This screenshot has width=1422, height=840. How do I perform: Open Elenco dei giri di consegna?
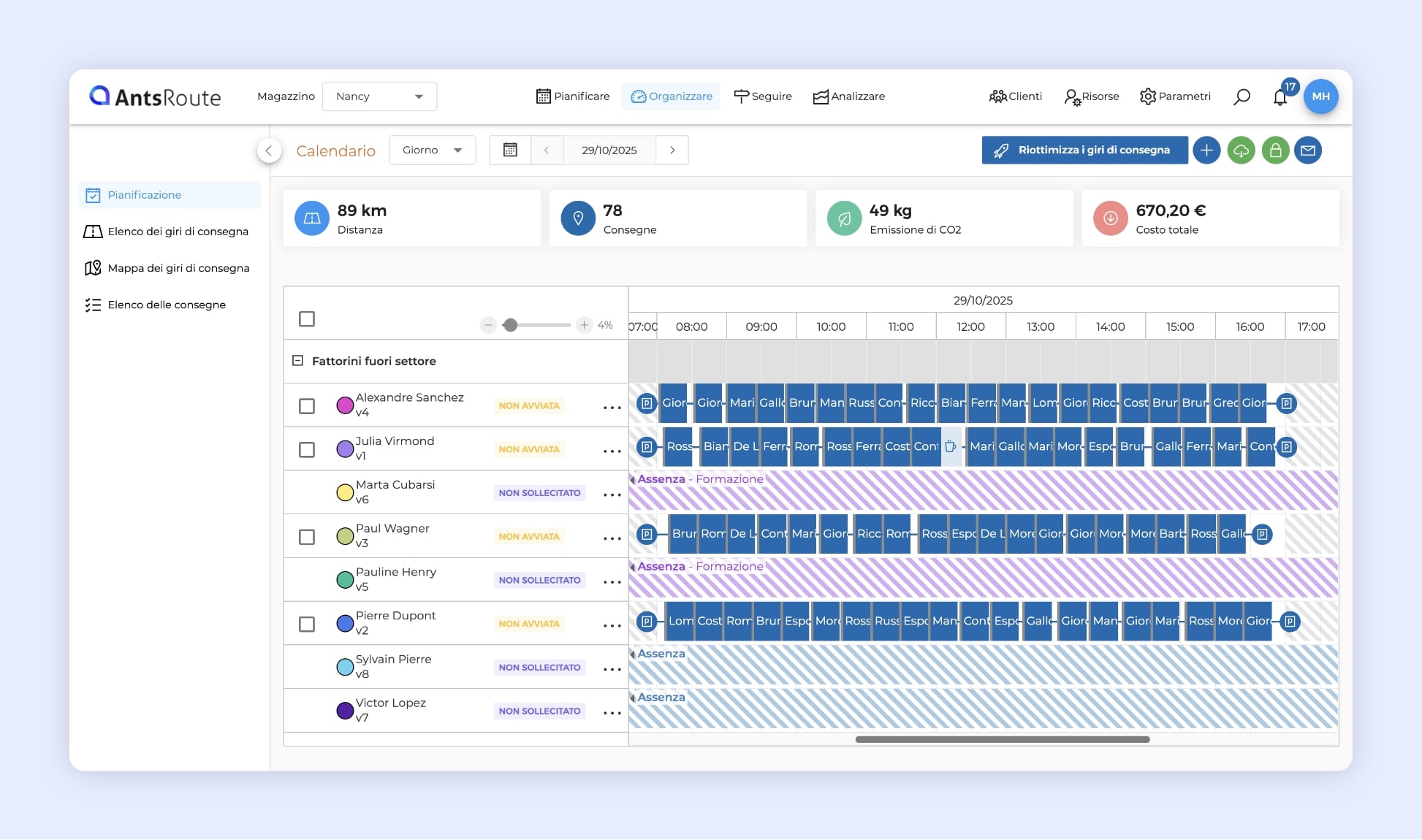tap(178, 232)
